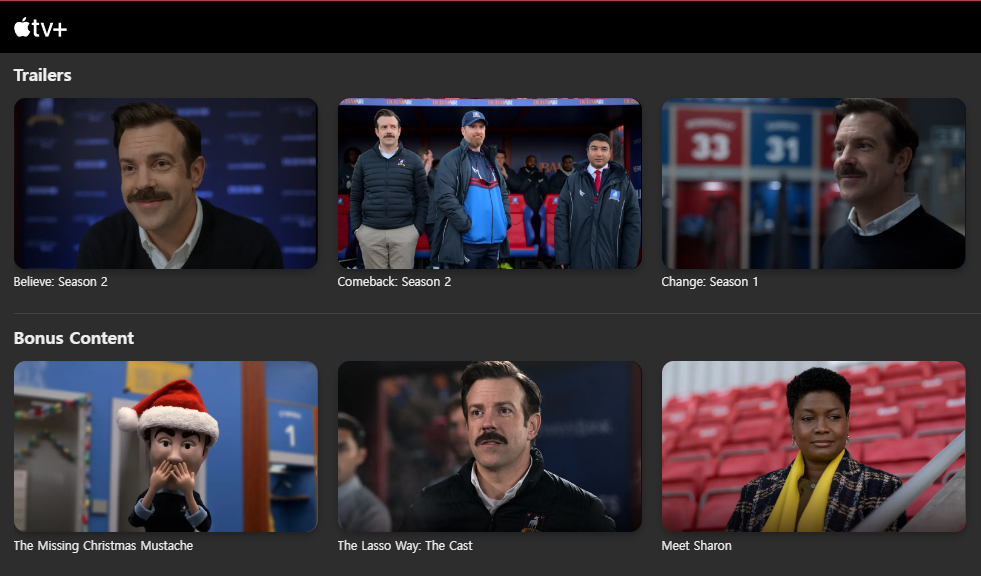The height and width of the screenshot is (576, 981).
Task: Click the 'Change: Season 1' title text
Action: point(709,282)
